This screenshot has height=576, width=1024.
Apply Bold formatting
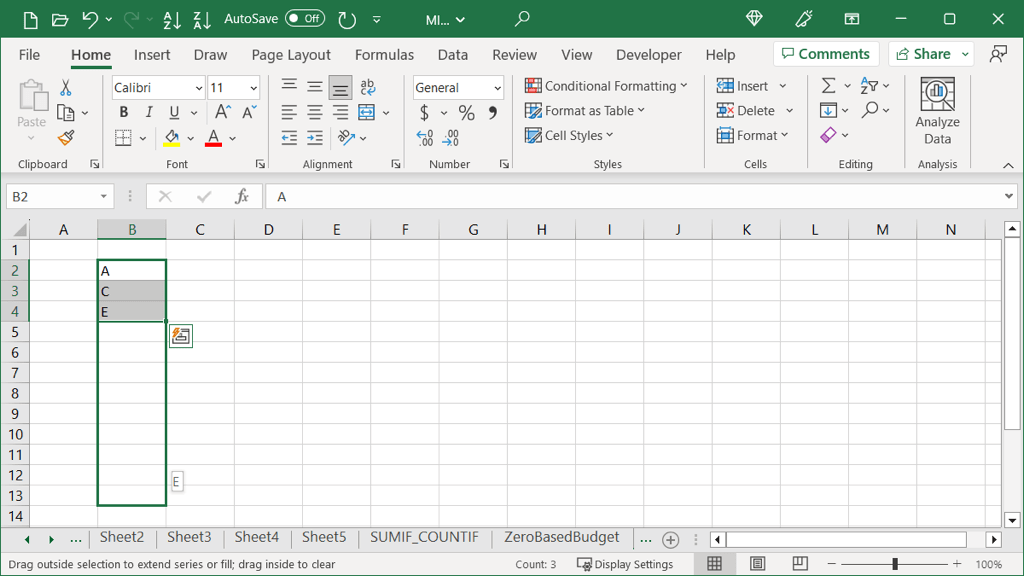124,112
